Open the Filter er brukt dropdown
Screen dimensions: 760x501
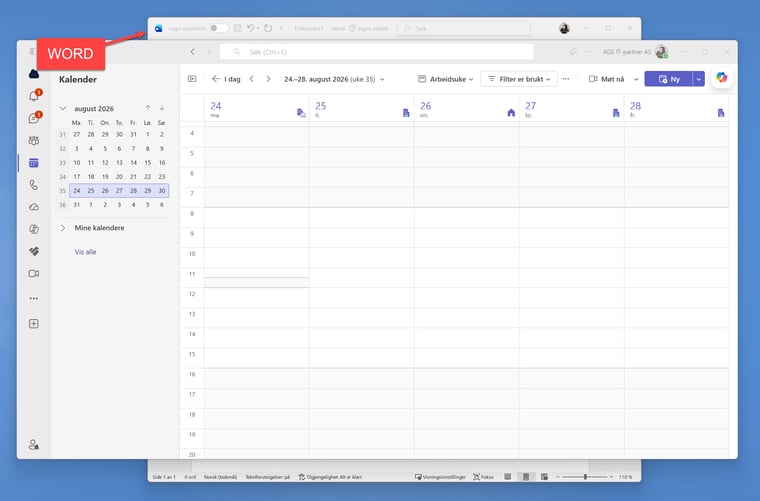coord(519,78)
